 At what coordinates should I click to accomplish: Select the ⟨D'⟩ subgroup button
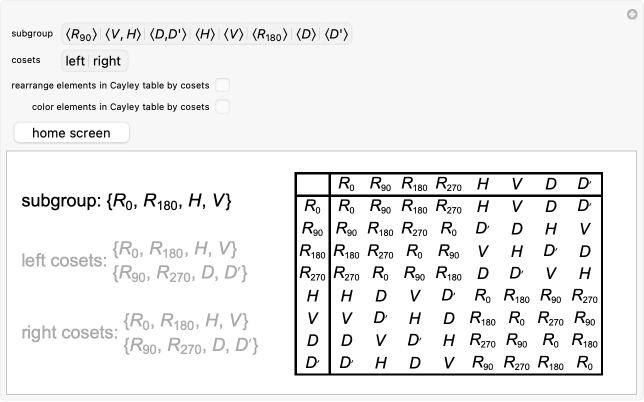click(x=336, y=35)
